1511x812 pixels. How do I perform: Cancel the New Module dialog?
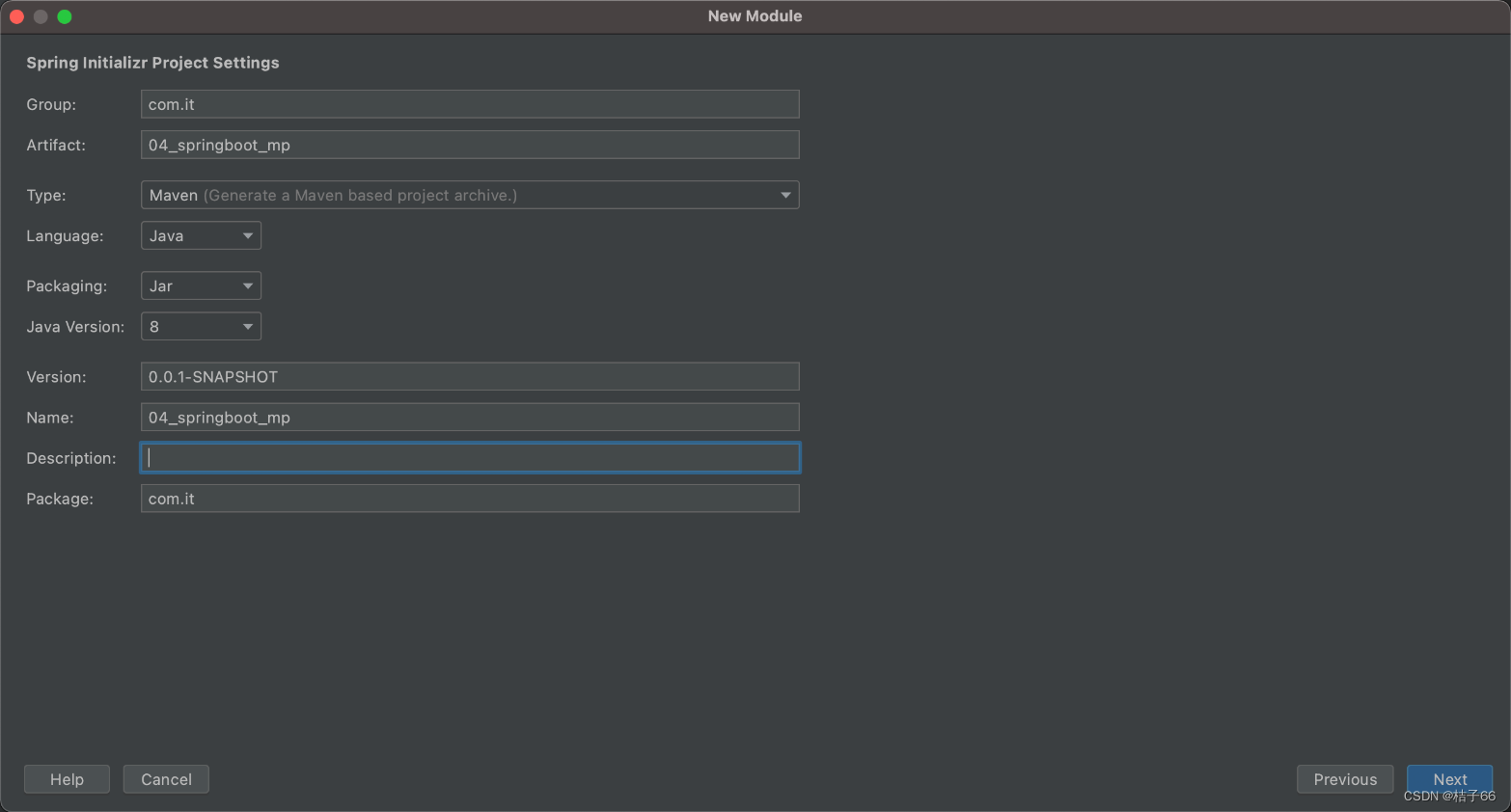166,779
